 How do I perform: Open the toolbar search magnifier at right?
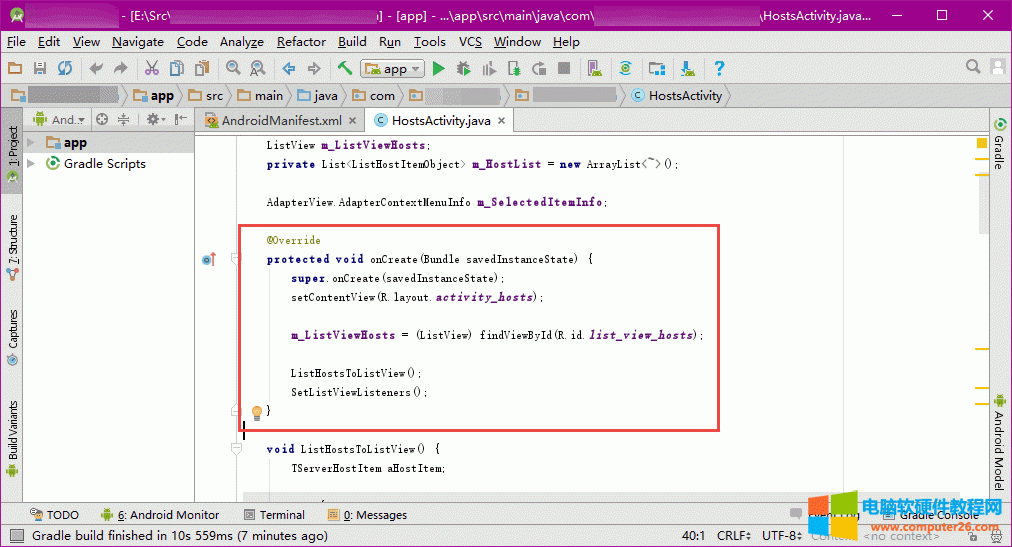pos(974,68)
